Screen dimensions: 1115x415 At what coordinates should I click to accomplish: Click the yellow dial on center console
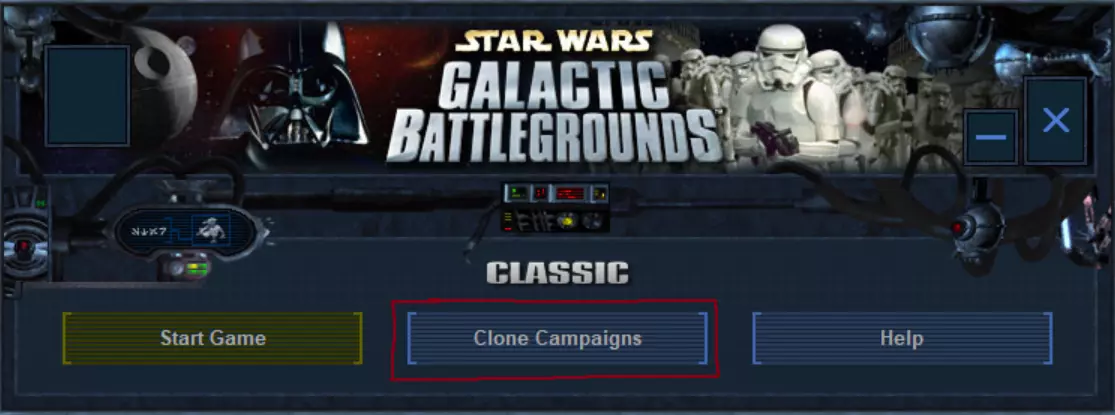tap(567, 221)
